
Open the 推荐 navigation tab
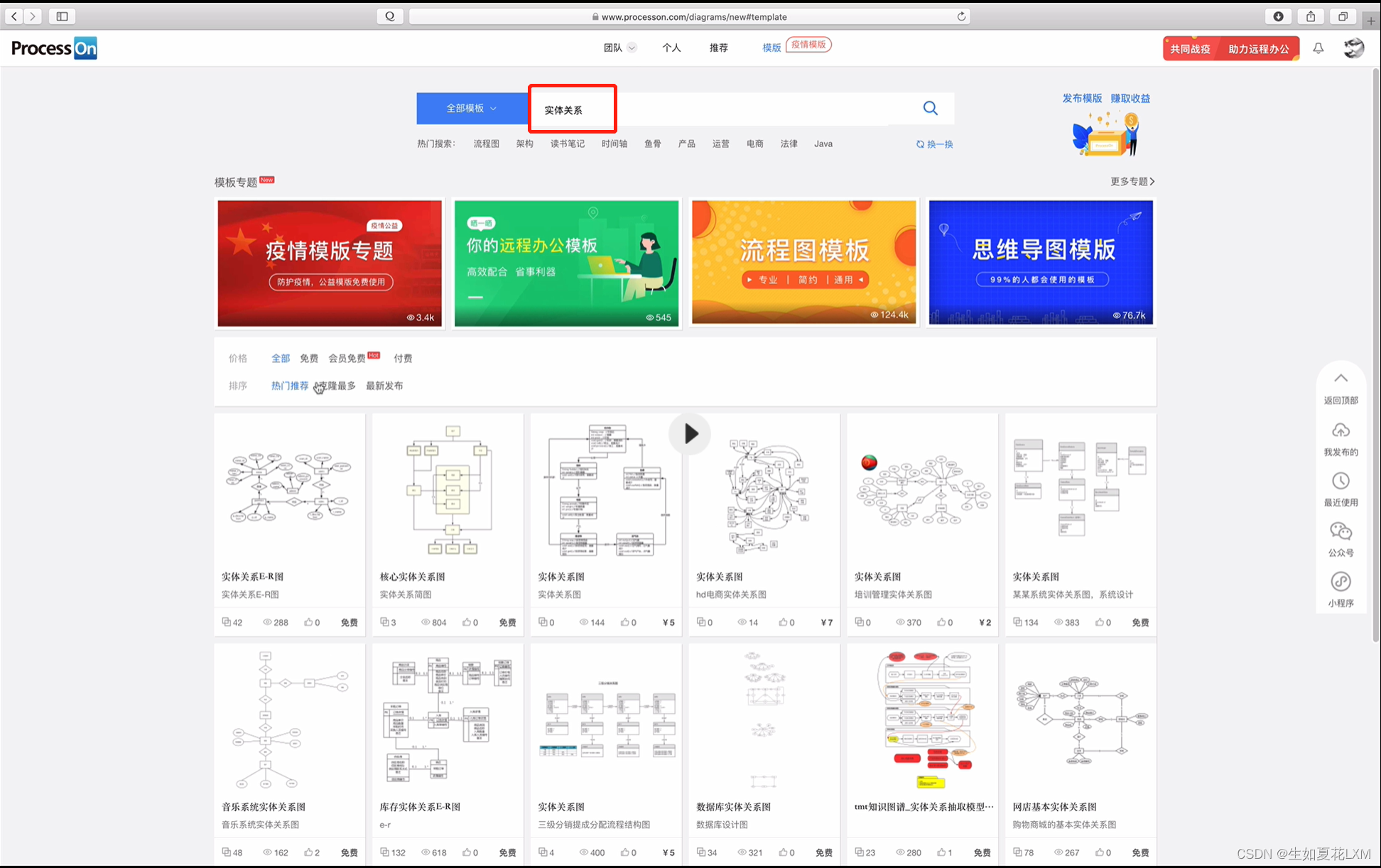pyautogui.click(x=719, y=48)
